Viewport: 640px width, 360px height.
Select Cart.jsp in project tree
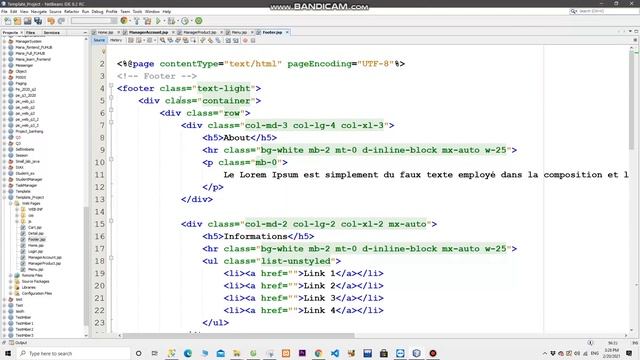point(35,227)
